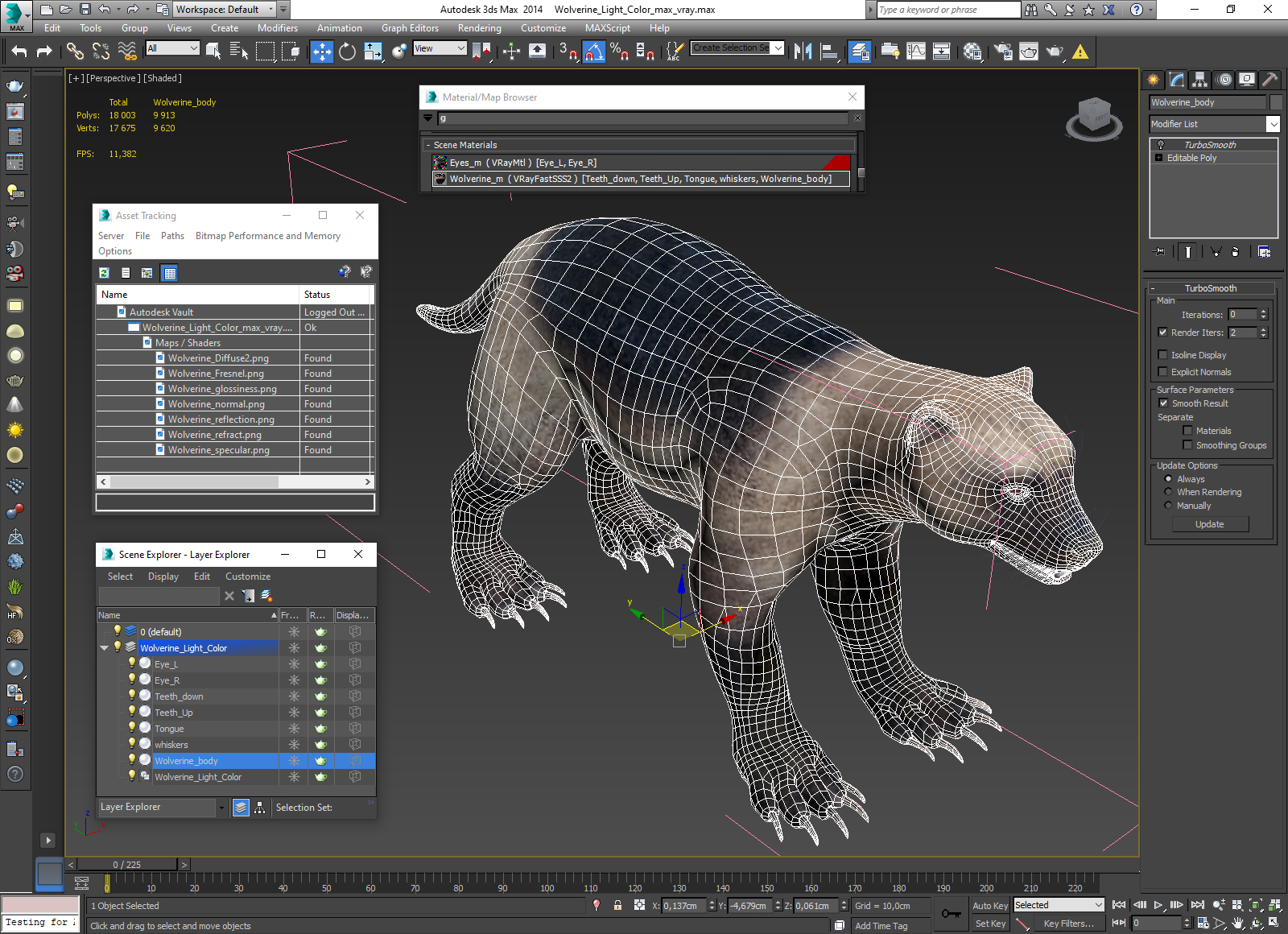Open the Render Setup icon
The width and height of the screenshot is (1288, 934).
(1003, 52)
